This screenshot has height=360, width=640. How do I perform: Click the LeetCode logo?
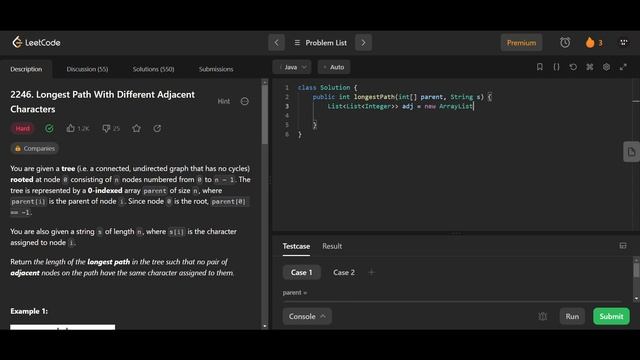coord(36,42)
